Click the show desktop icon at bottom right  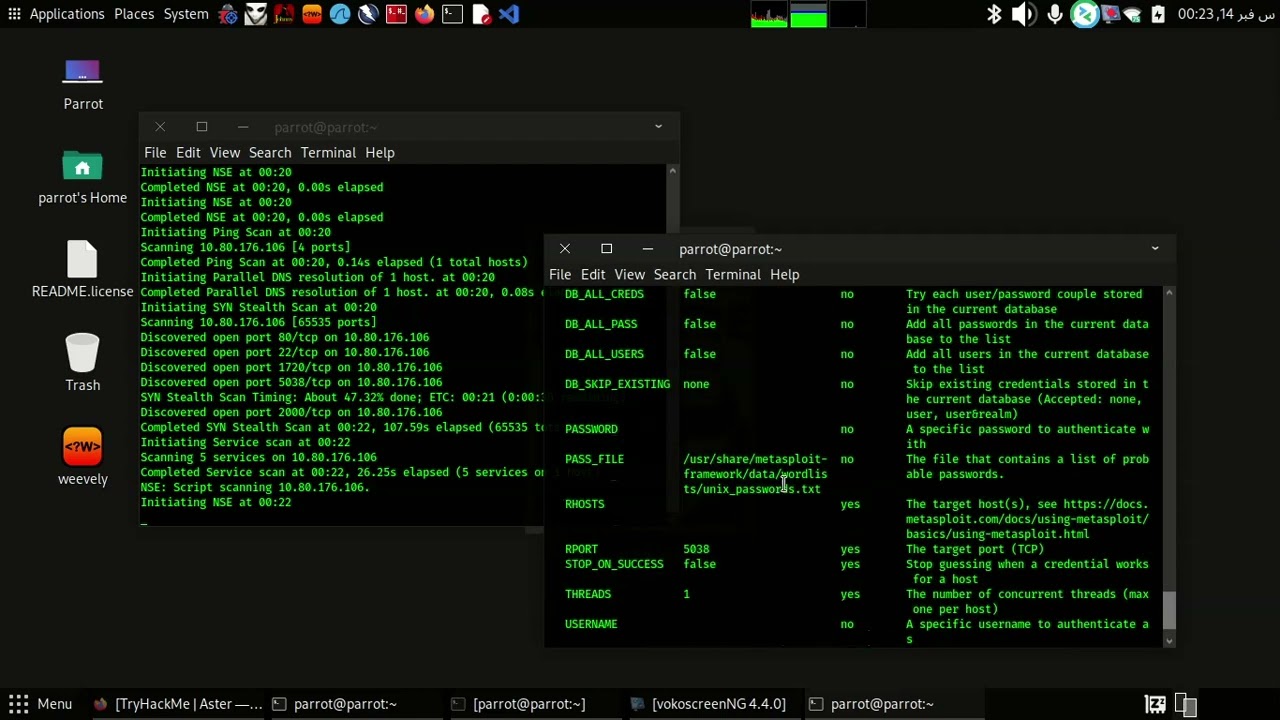1186,704
